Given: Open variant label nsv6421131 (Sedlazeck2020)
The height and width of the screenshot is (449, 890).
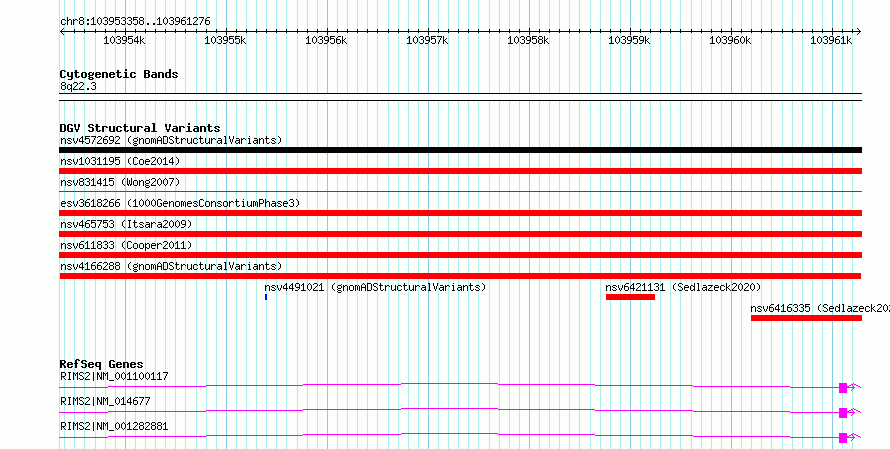Looking at the screenshot, I should pyautogui.click(x=683, y=287).
